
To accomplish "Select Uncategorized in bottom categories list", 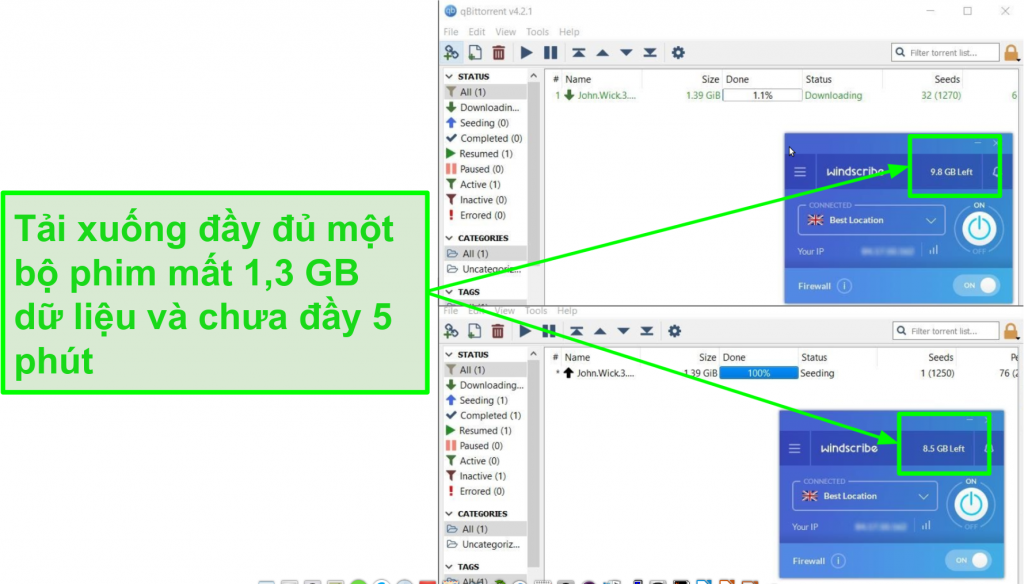I will [x=485, y=544].
